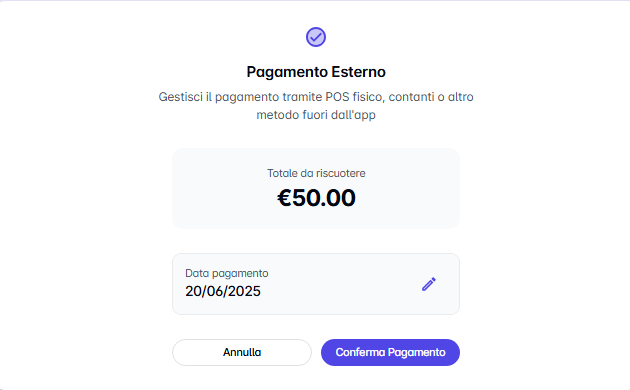Click the purple checkmark circle icon
630x390 pixels.
316,37
